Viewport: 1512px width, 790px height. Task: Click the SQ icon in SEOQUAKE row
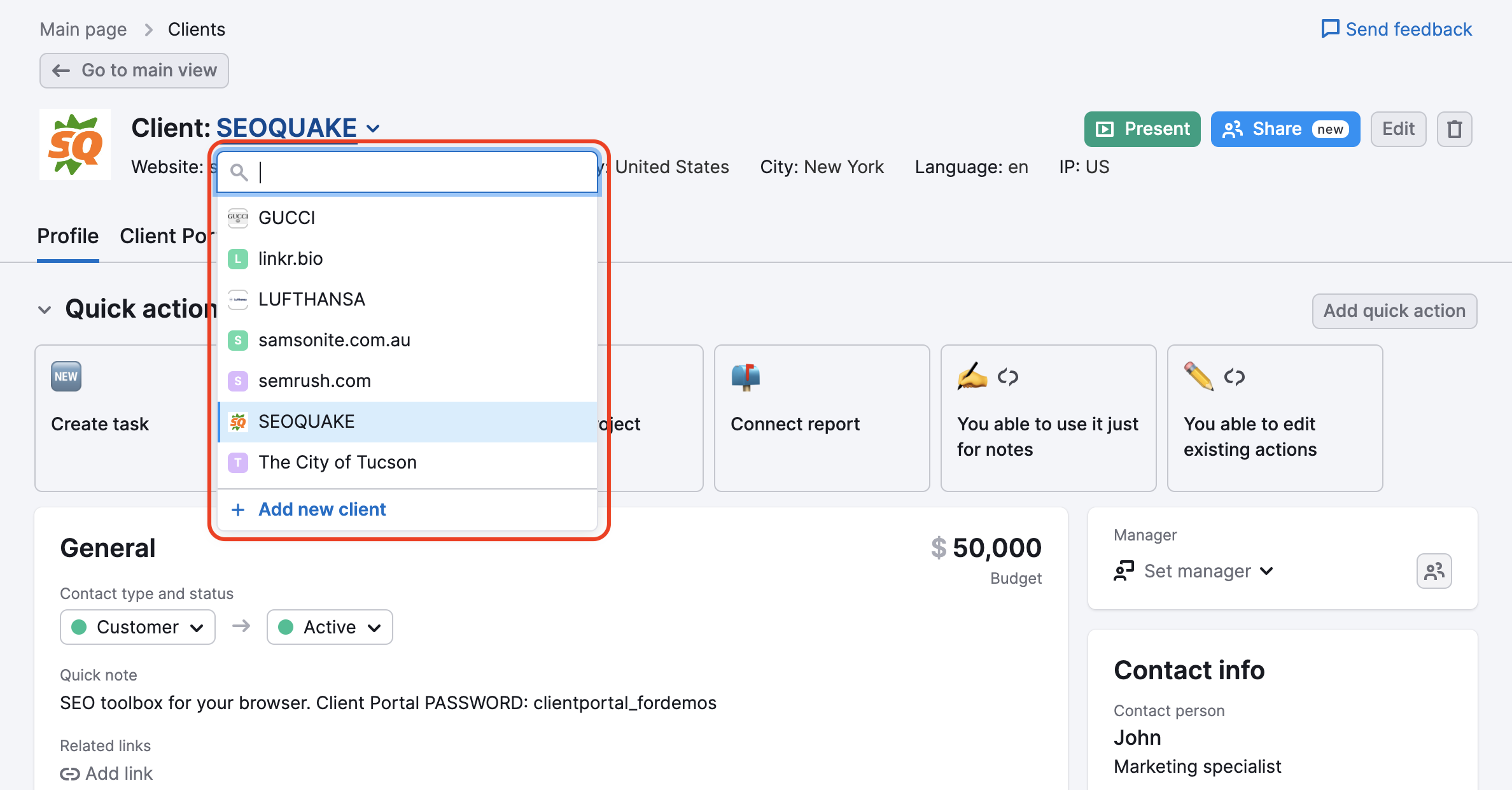tap(238, 421)
